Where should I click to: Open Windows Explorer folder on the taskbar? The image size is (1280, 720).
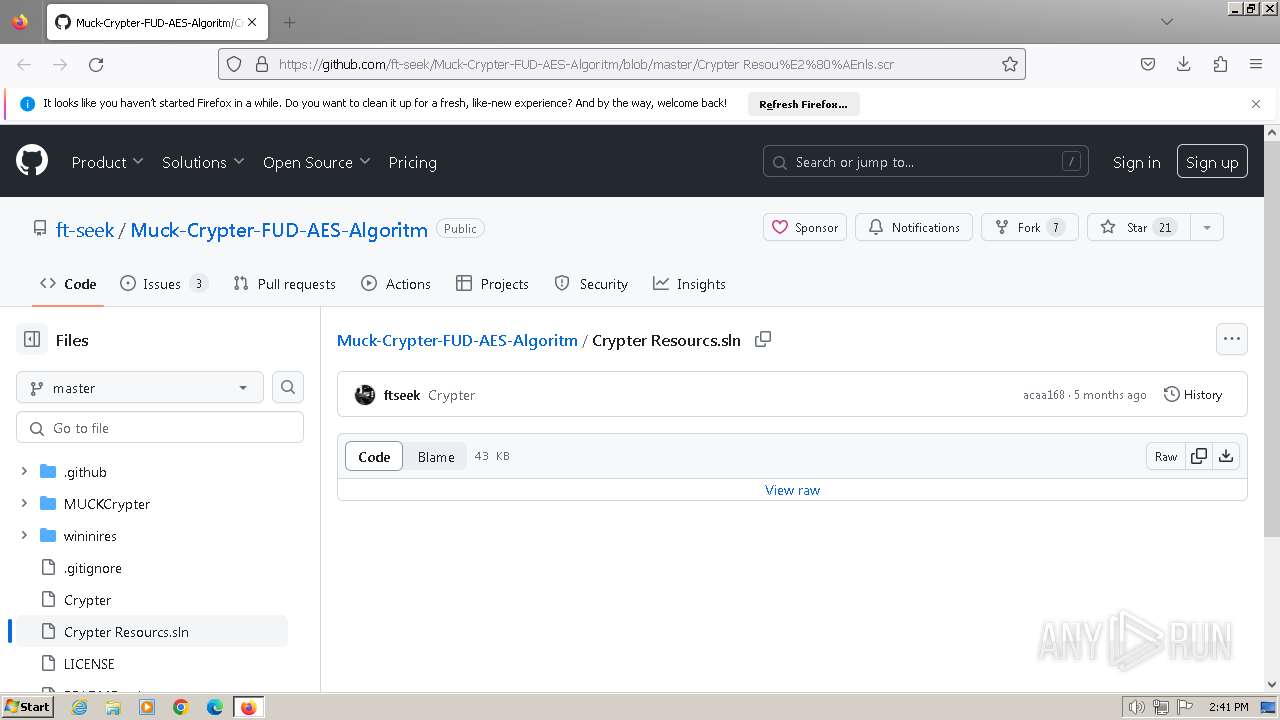[x=113, y=707]
